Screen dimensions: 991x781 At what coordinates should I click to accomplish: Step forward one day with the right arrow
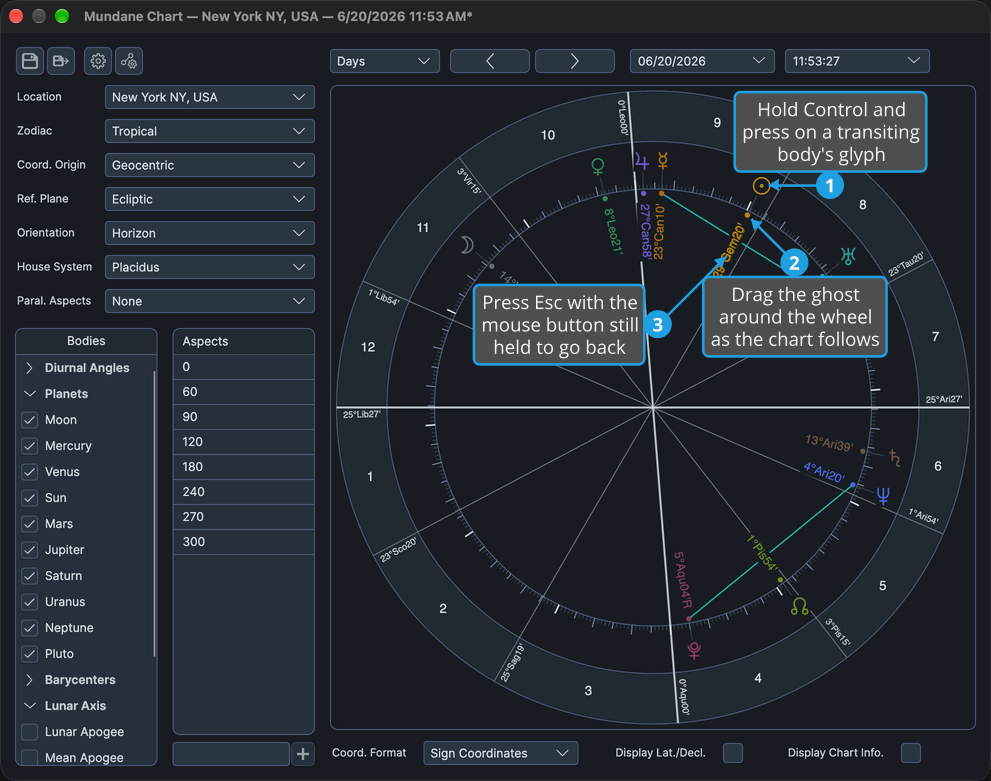575,61
